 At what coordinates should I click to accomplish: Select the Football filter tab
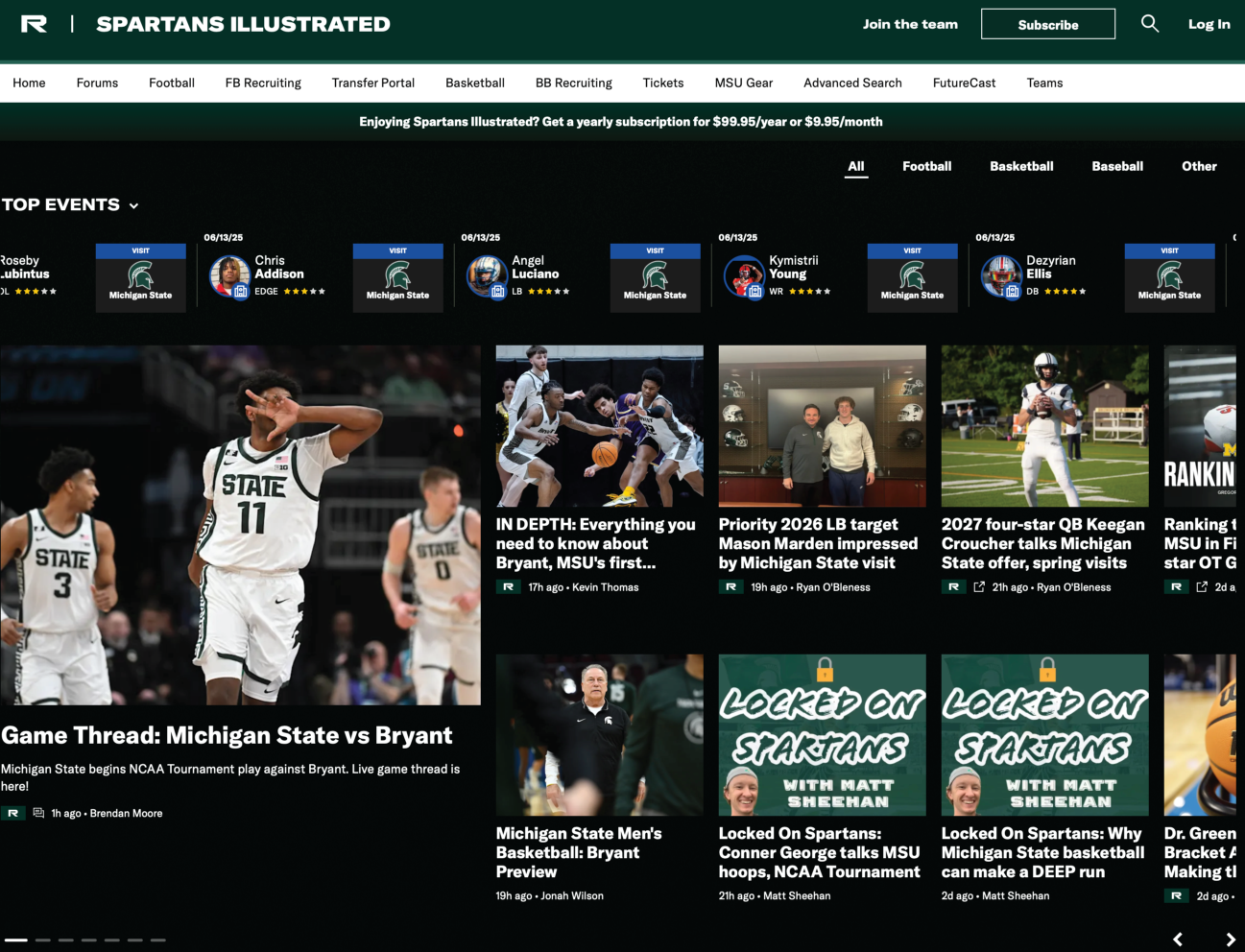926,166
